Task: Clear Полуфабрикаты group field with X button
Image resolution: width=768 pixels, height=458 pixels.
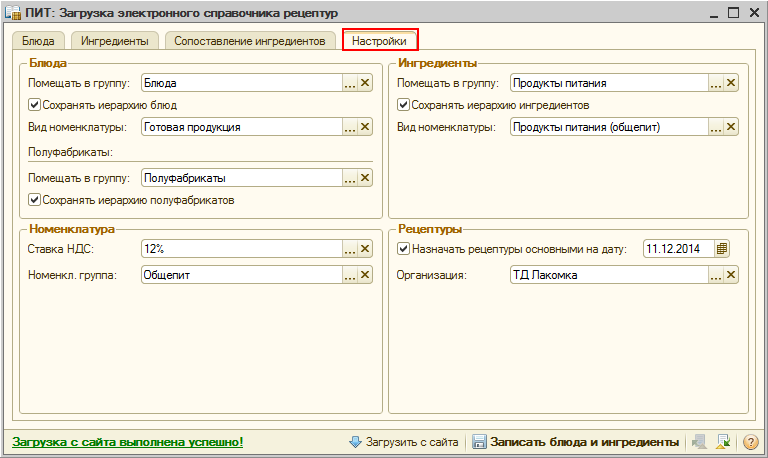Action: 364,177
